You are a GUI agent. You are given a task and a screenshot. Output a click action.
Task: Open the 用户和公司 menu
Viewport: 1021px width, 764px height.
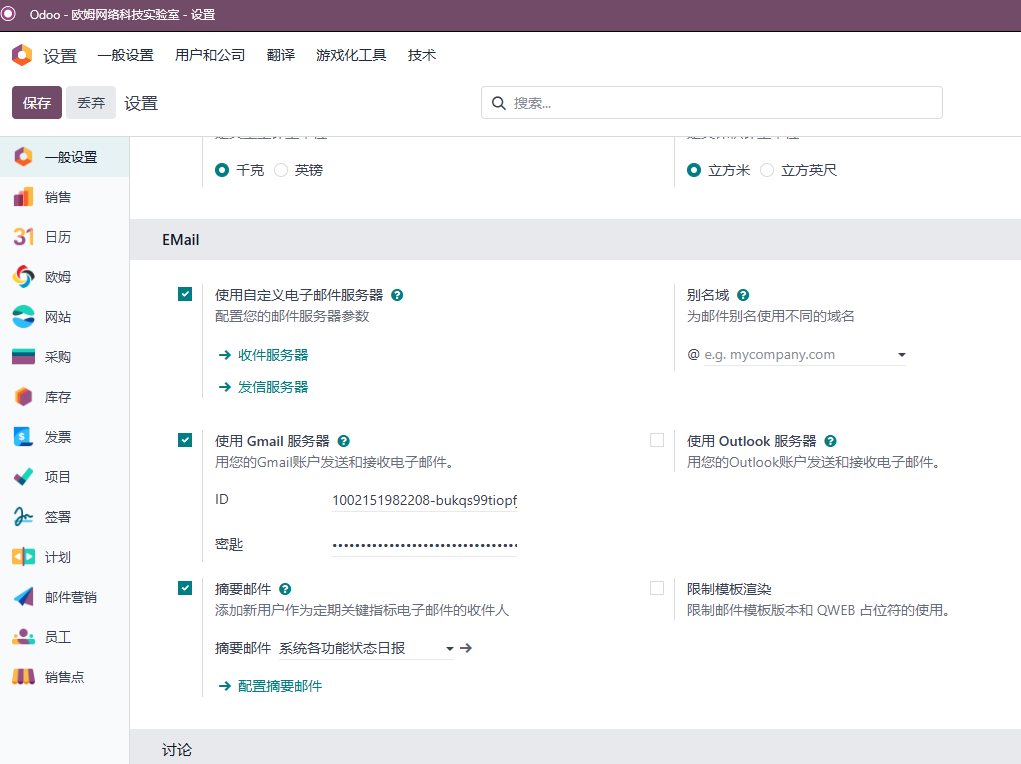pyautogui.click(x=210, y=55)
